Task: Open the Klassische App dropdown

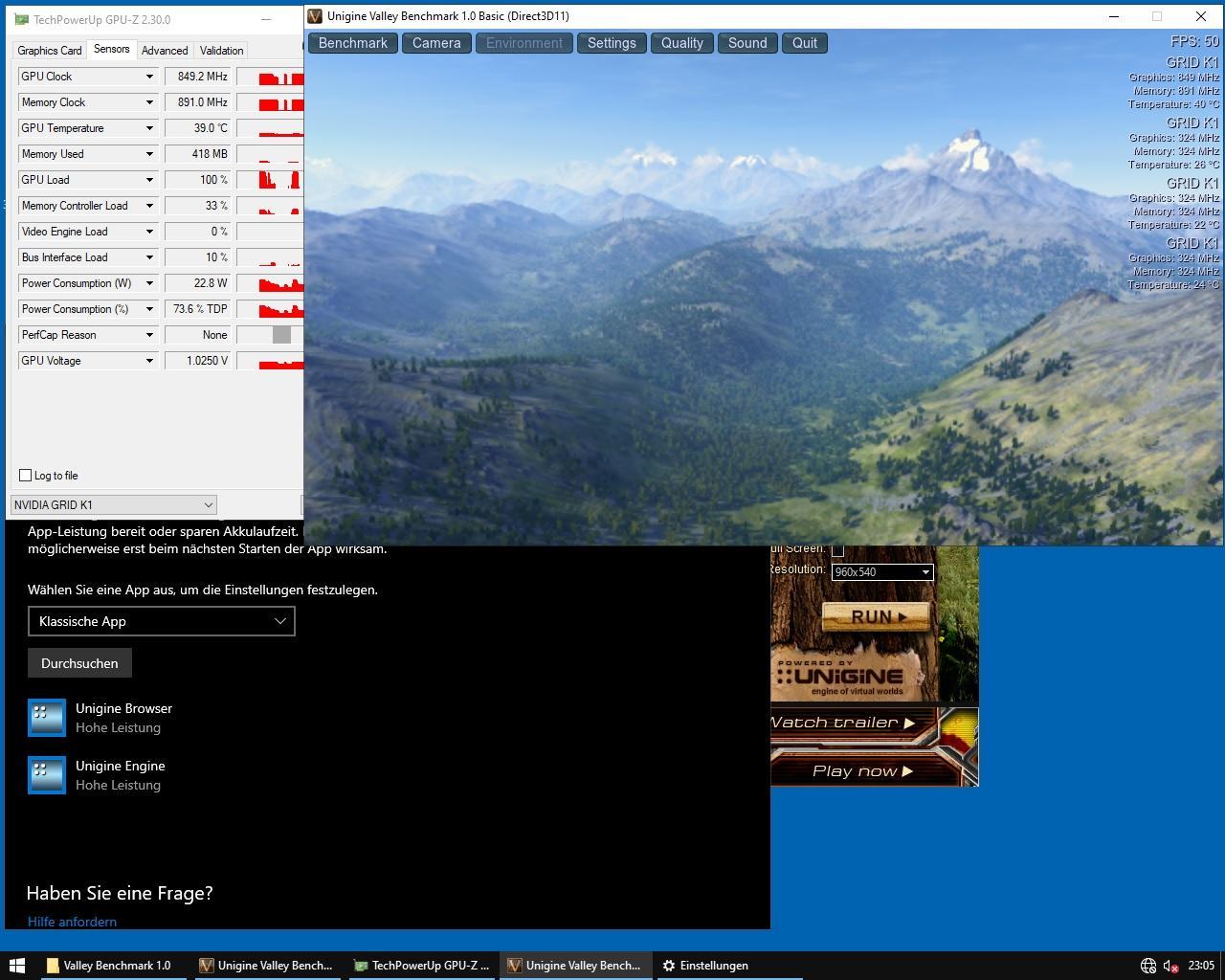Action: [162, 621]
